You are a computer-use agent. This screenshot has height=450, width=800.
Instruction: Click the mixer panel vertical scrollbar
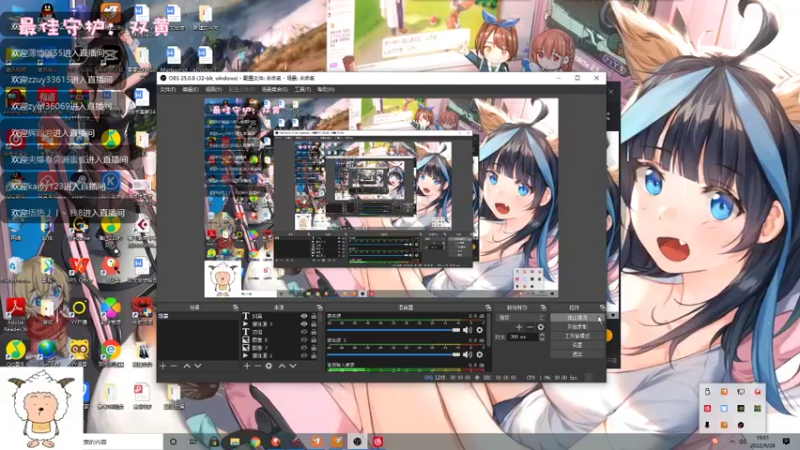point(488,331)
